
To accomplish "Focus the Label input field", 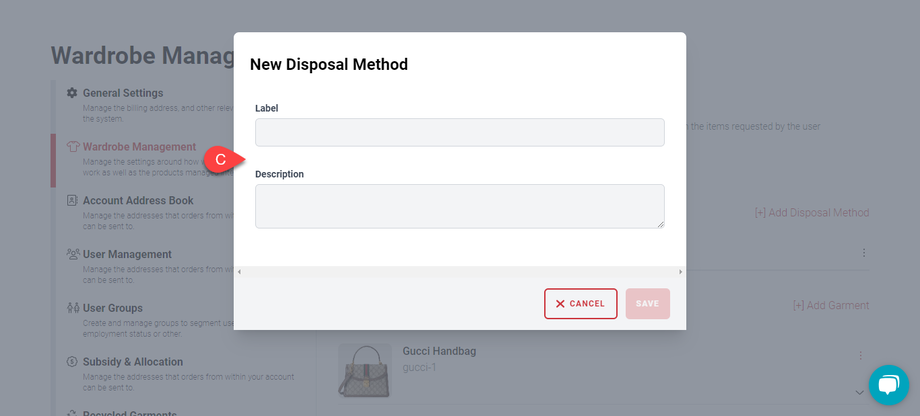I will (459, 133).
